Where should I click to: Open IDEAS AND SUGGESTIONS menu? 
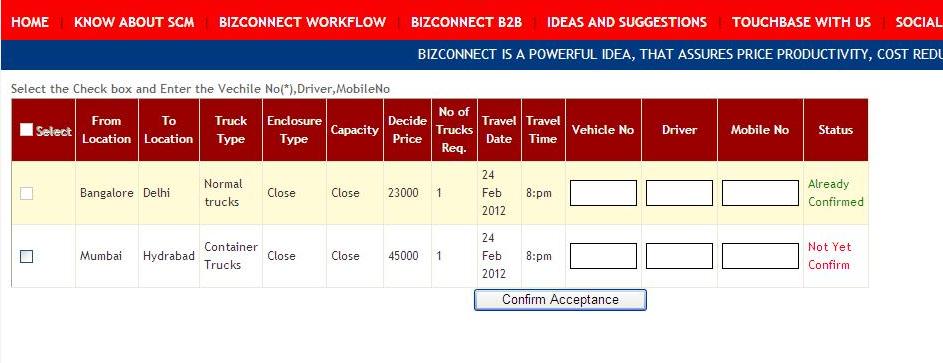pyautogui.click(x=627, y=22)
